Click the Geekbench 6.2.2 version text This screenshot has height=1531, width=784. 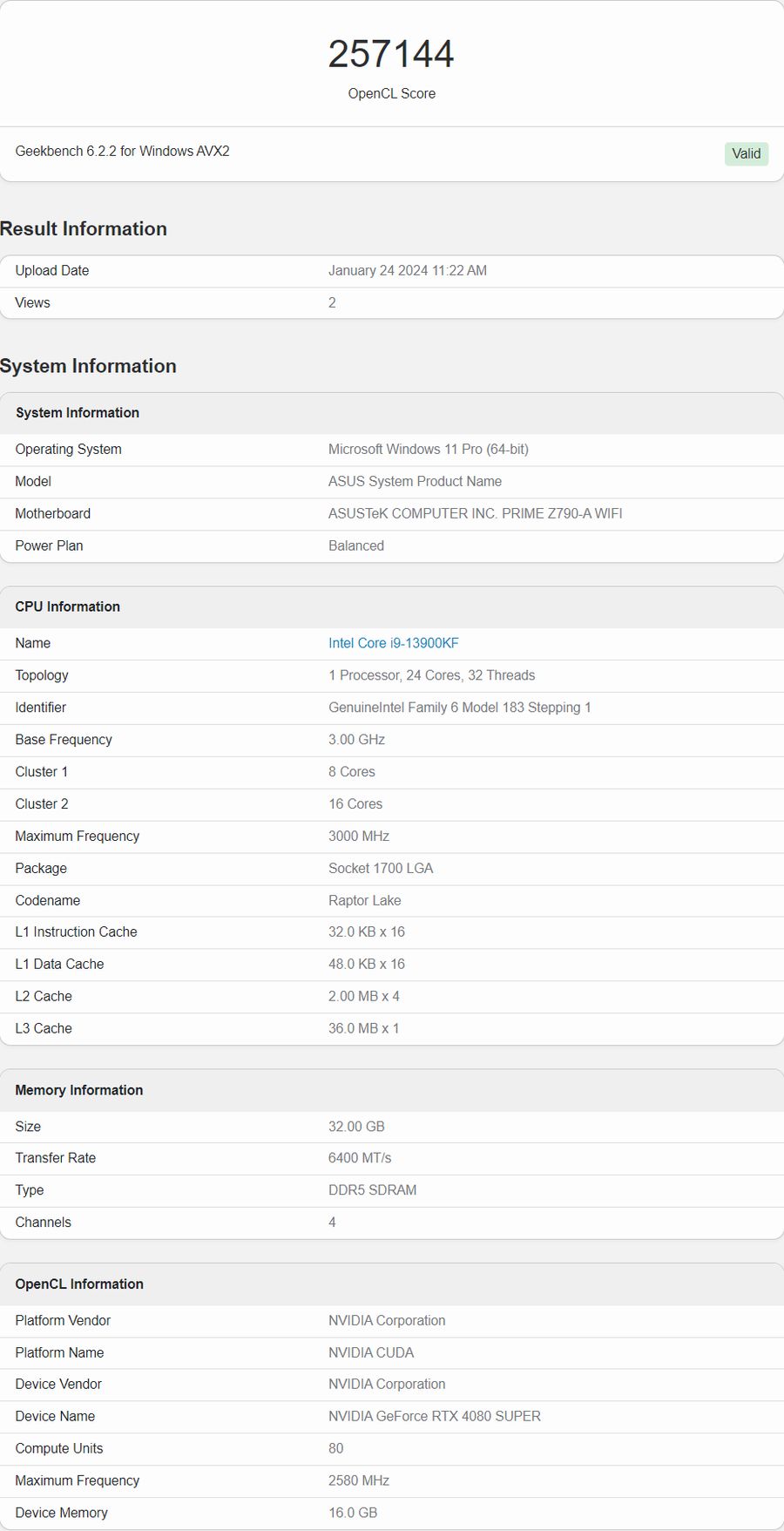[122, 152]
